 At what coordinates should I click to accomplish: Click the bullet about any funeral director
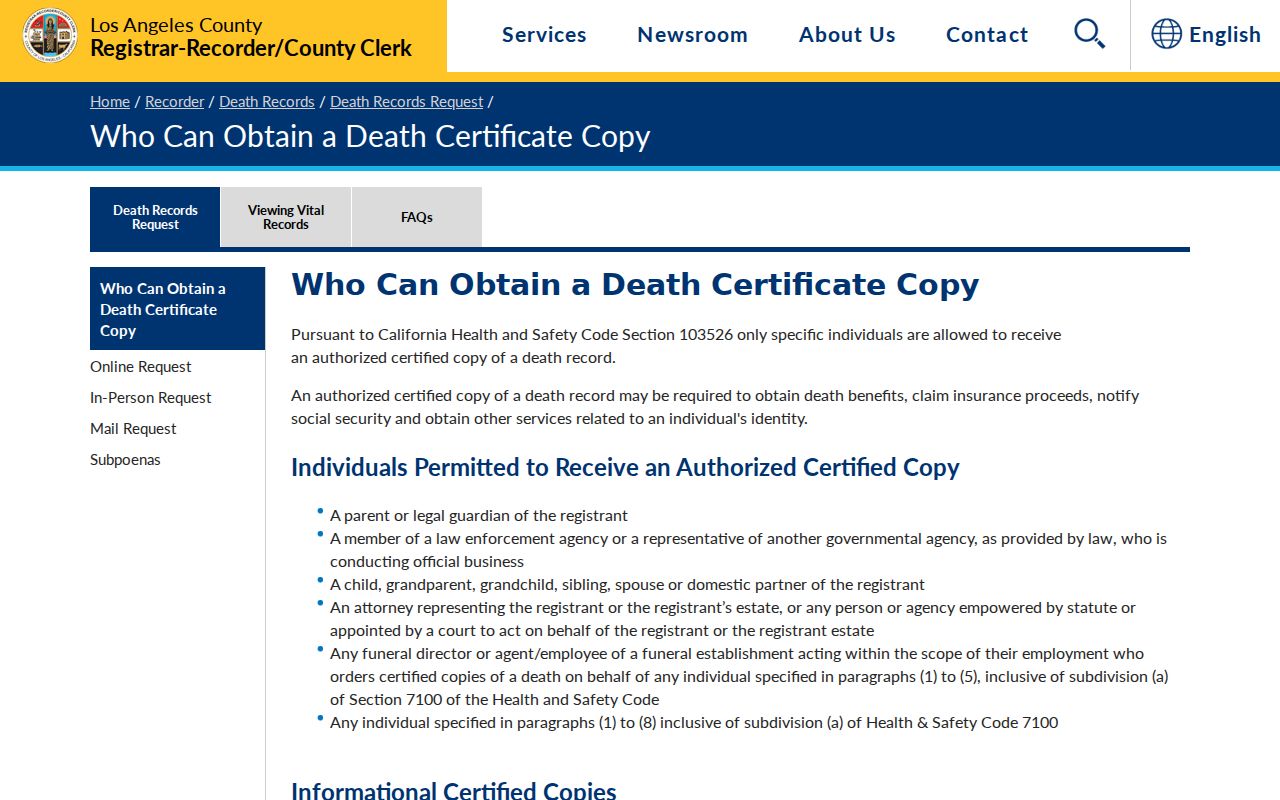(x=749, y=677)
